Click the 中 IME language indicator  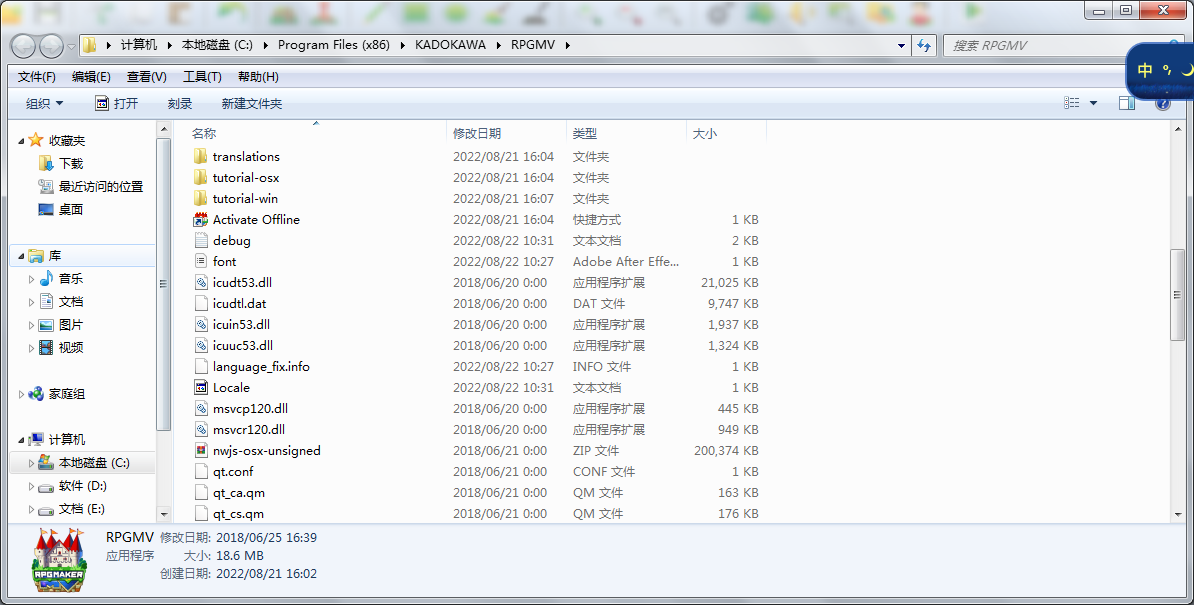coord(1145,70)
